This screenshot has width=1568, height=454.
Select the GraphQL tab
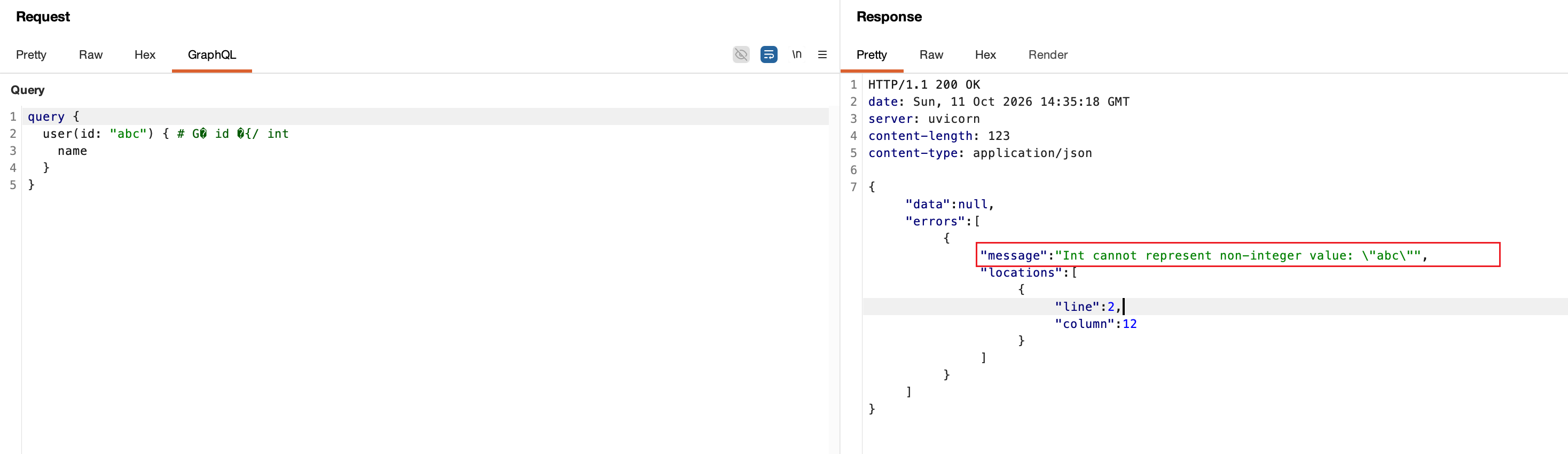212,55
